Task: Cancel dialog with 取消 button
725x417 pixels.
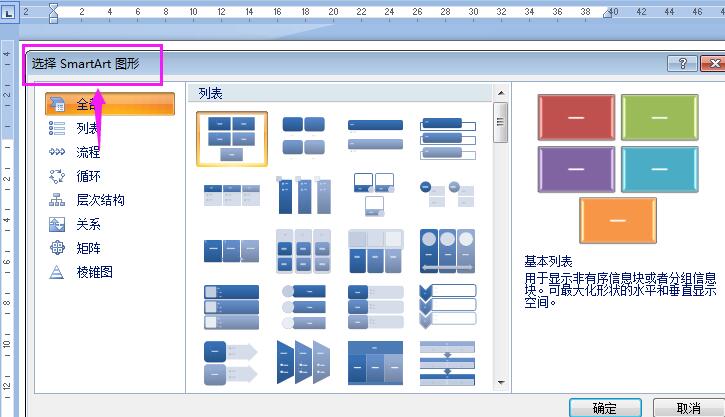Action: [688, 408]
